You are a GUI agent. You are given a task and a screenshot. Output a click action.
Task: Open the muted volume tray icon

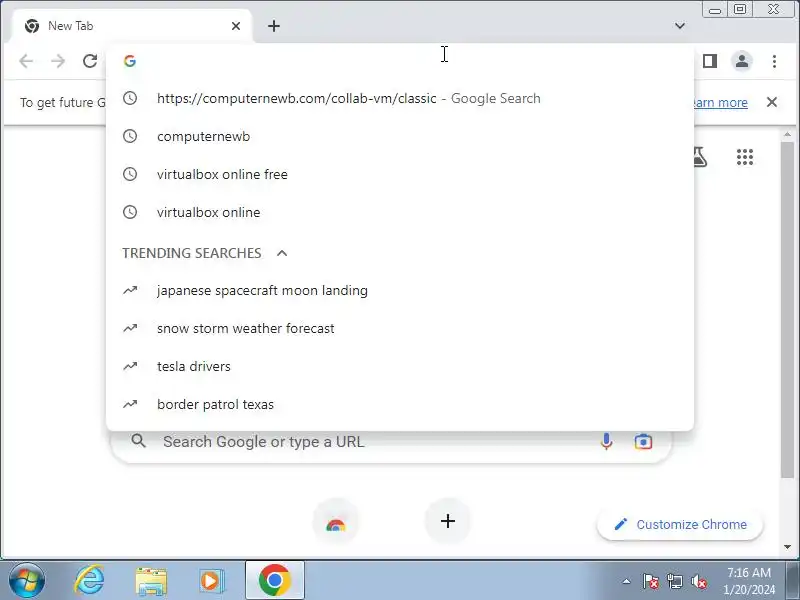[699, 581]
